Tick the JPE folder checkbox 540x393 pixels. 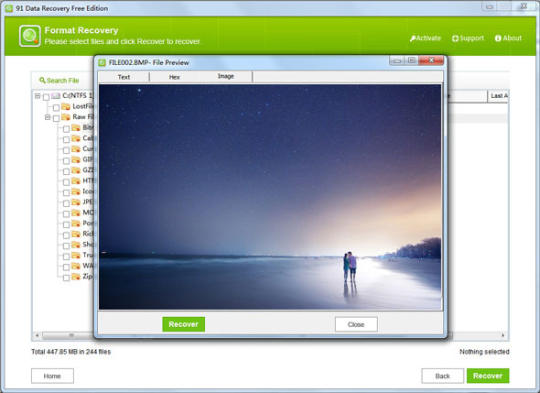point(66,204)
